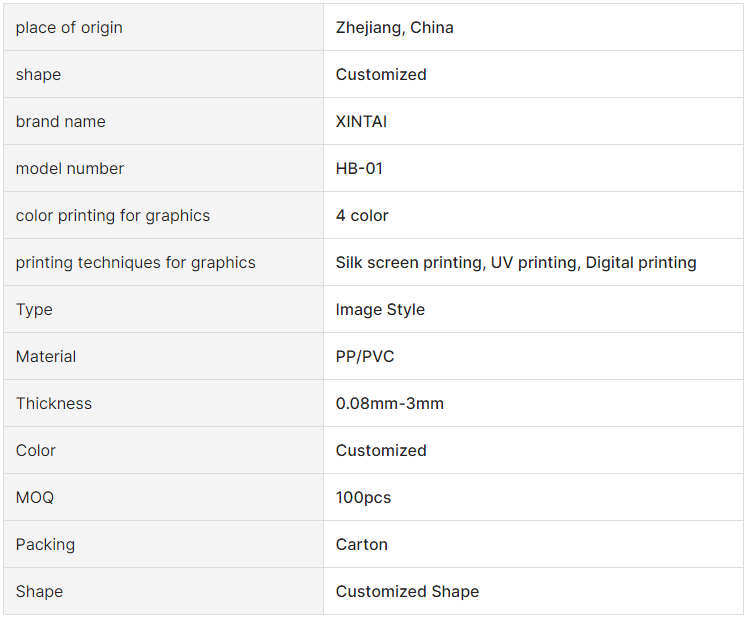Select the '0.08mm-3mm' thickness value
Image resolution: width=746 pixels, height=620 pixels.
[390, 403]
